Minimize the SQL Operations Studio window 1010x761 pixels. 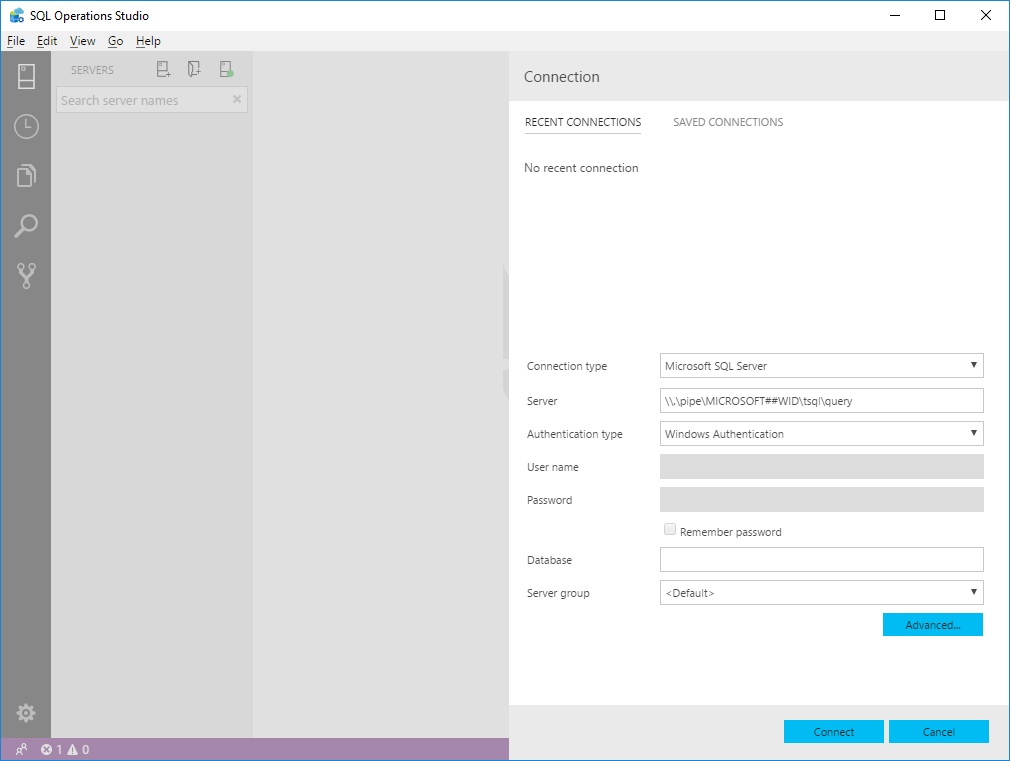coord(895,15)
